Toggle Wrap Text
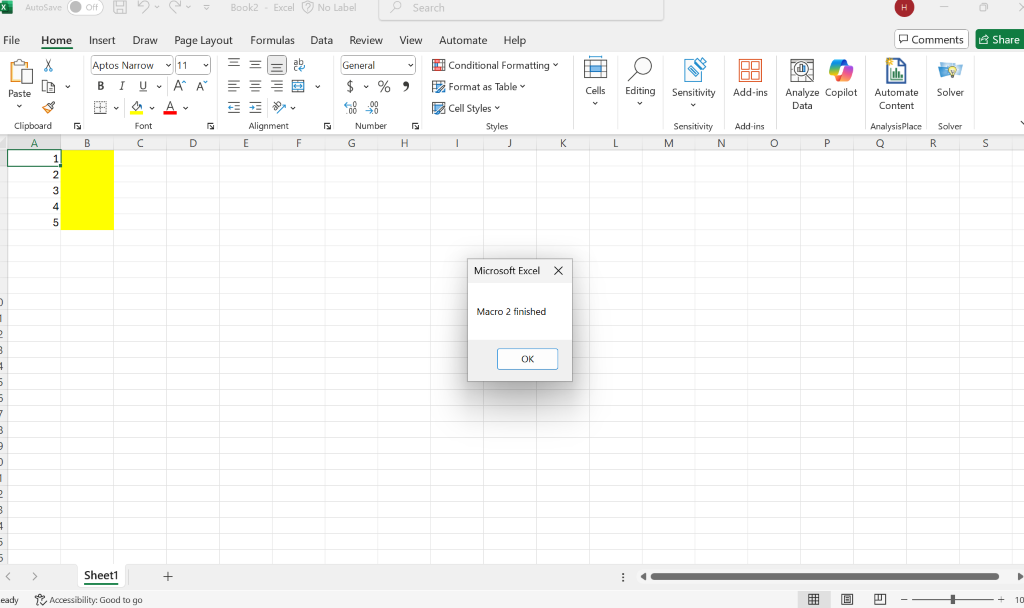This screenshot has width=1024, height=608. point(299,65)
